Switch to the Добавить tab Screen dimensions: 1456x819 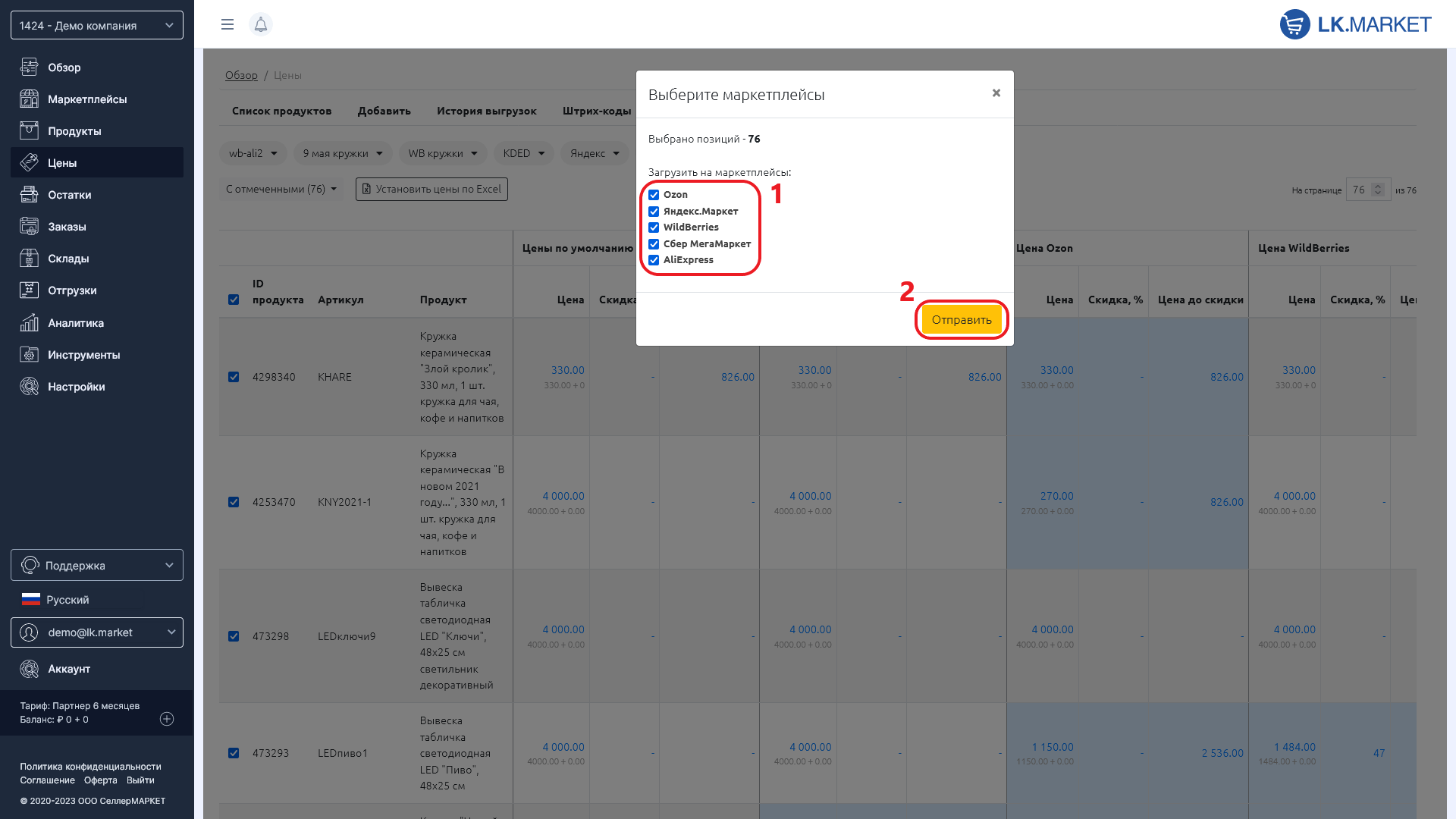coord(384,111)
